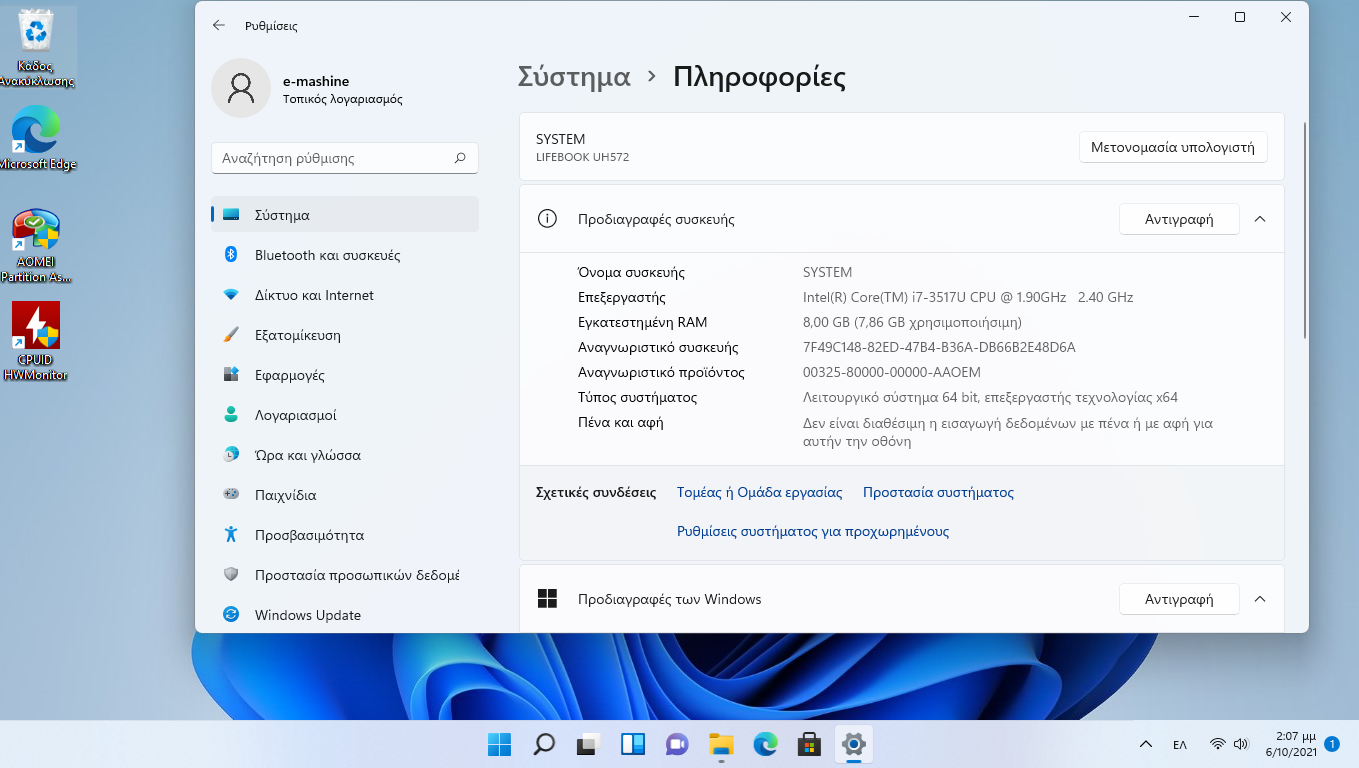
Task: Open the Προστασία συστήματος link
Action: [x=938, y=492]
